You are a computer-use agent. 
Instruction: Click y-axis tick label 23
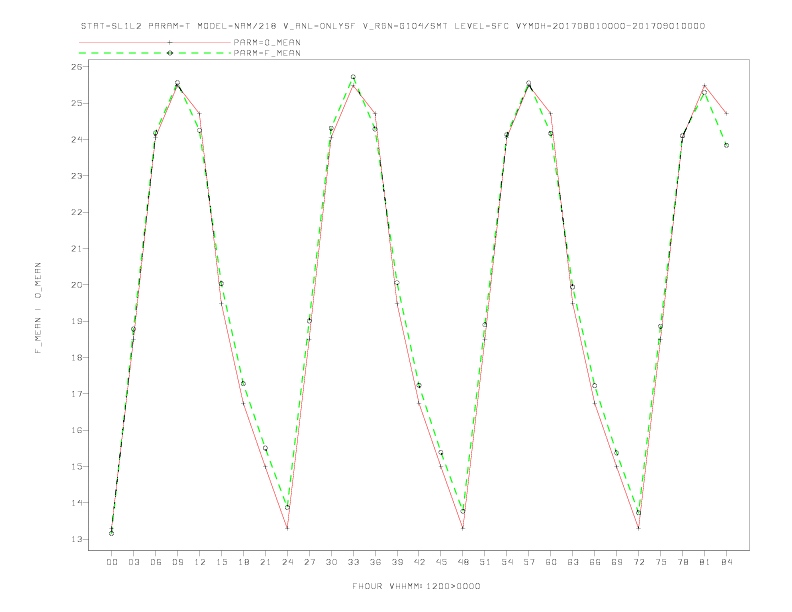click(76, 176)
